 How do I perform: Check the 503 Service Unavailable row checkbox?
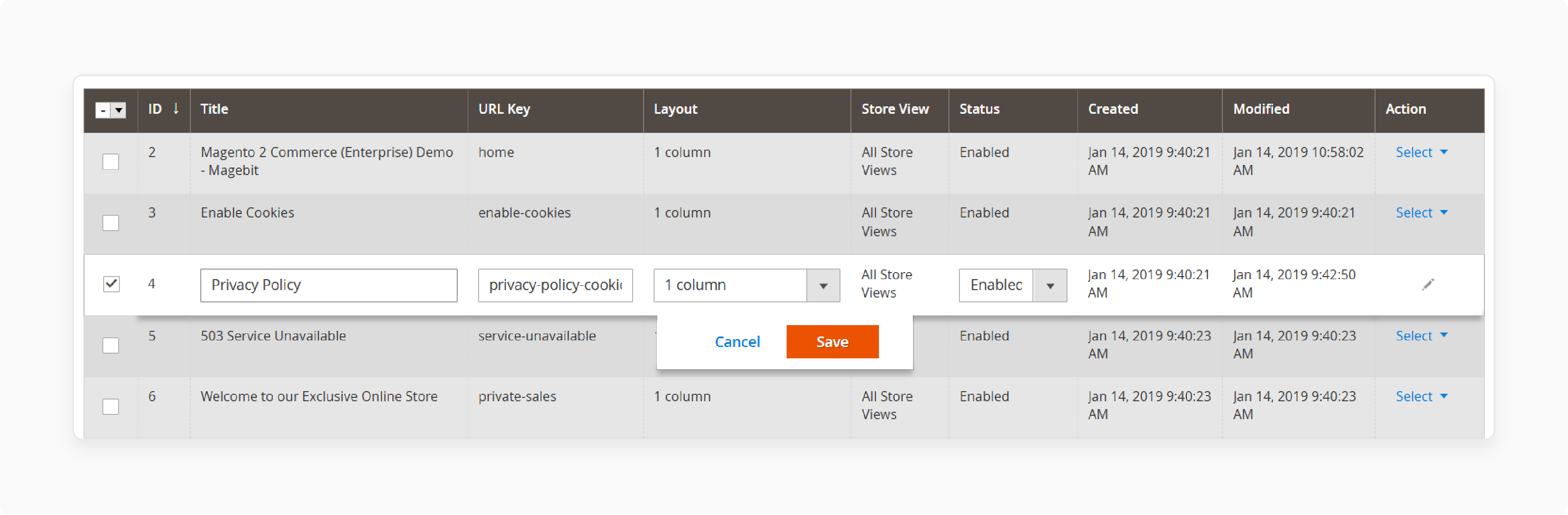[111, 345]
